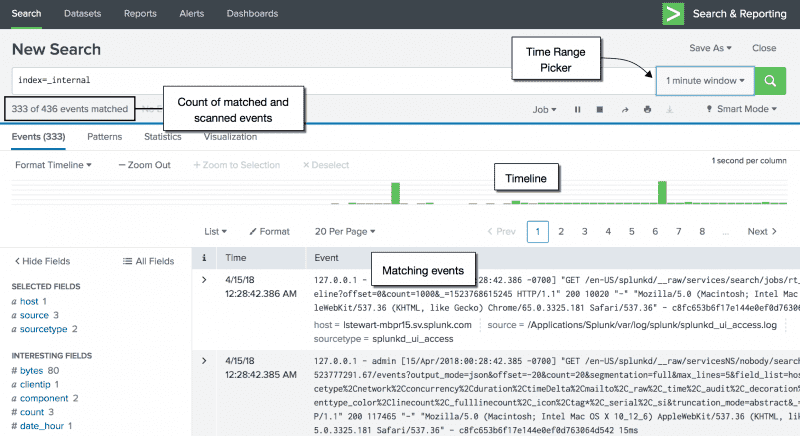Open the time range picker dropdown

705,81
